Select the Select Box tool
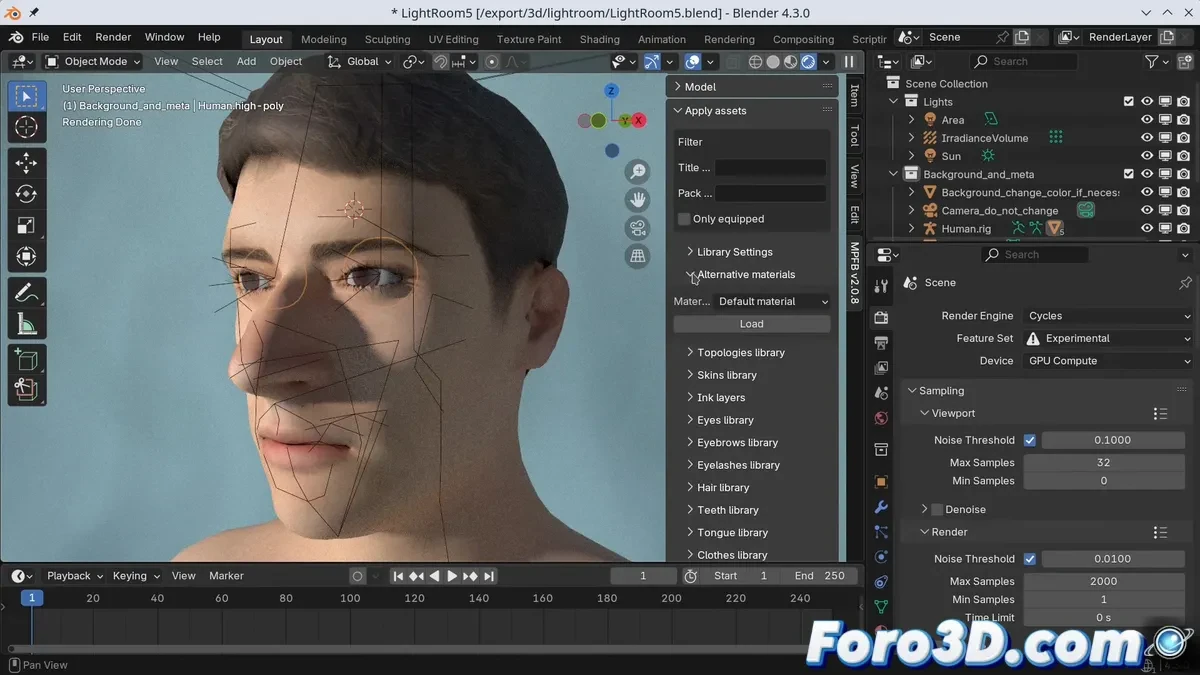1200x675 pixels. point(27,96)
